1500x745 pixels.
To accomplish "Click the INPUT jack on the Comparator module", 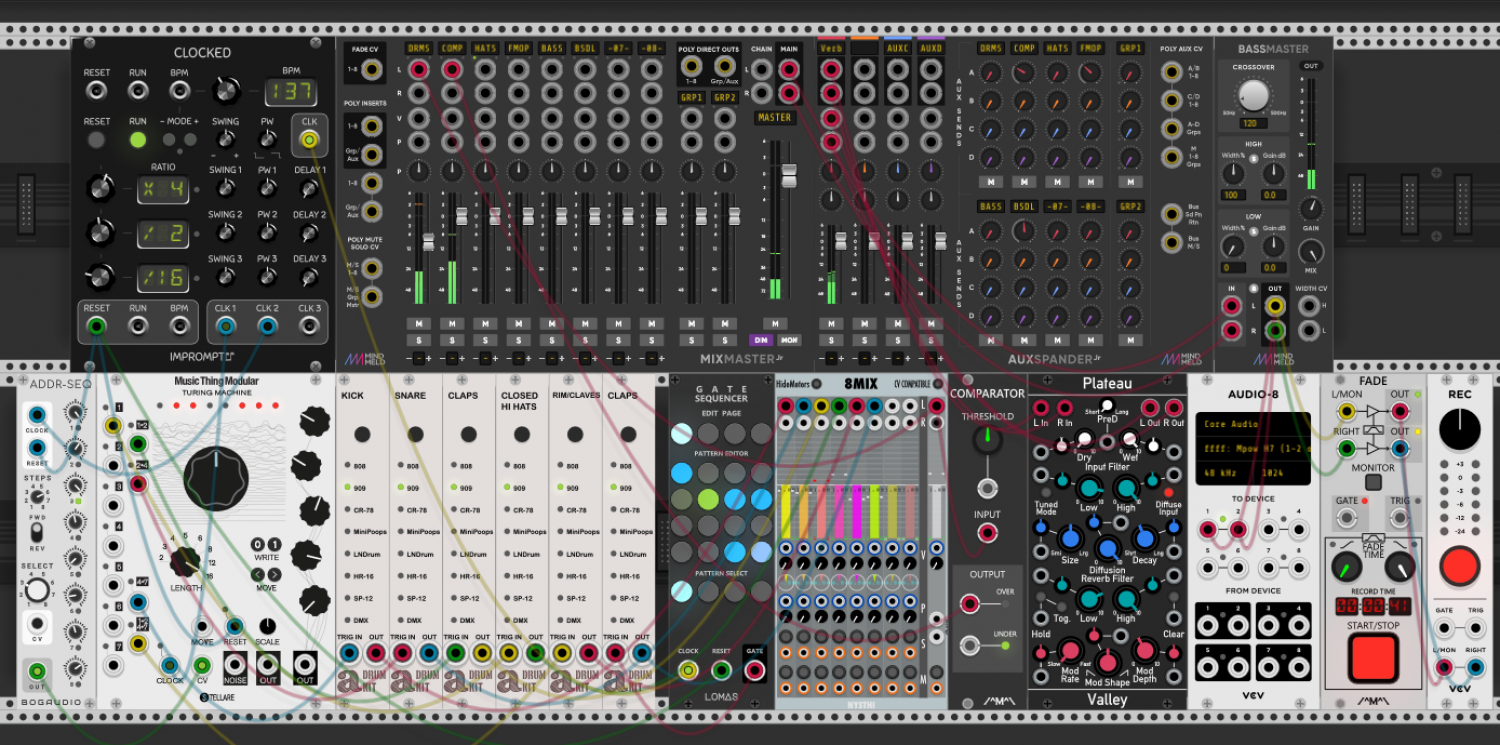I will pos(987,533).
